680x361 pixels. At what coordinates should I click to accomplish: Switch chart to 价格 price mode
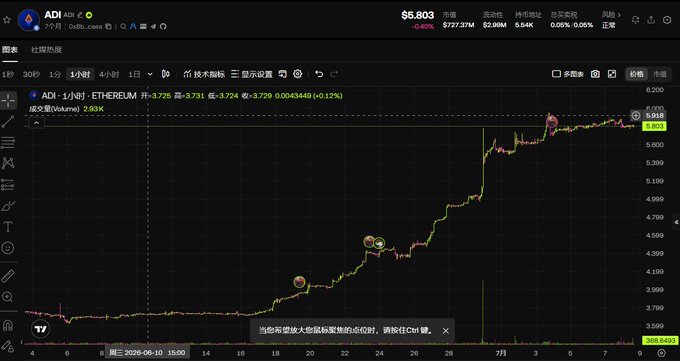[x=637, y=74]
